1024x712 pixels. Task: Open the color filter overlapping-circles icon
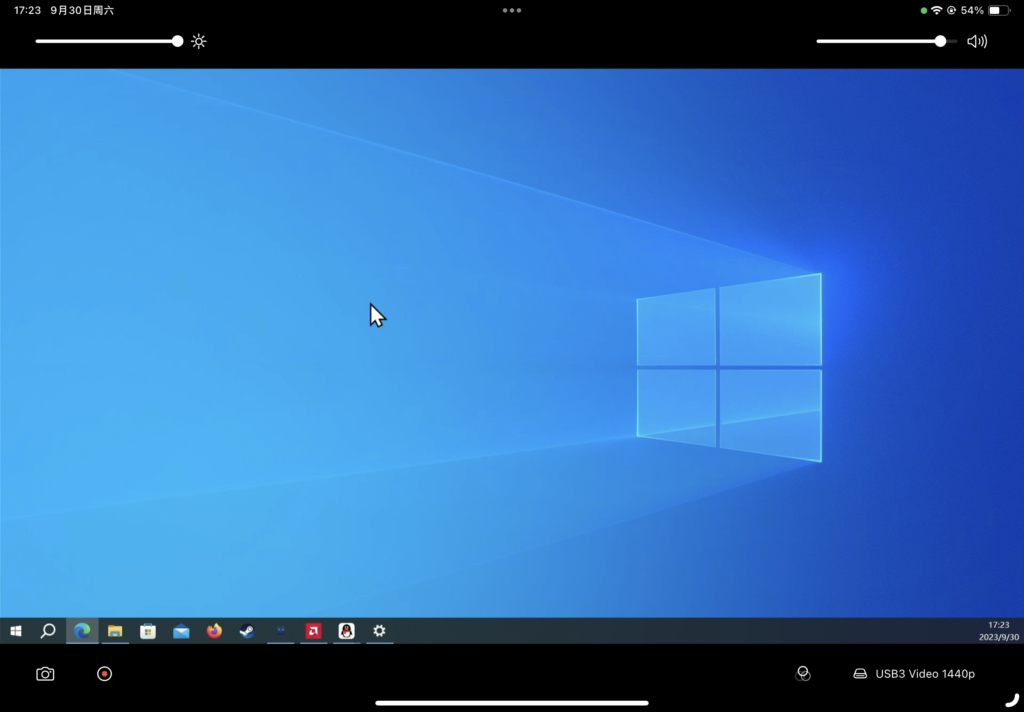[803, 674]
